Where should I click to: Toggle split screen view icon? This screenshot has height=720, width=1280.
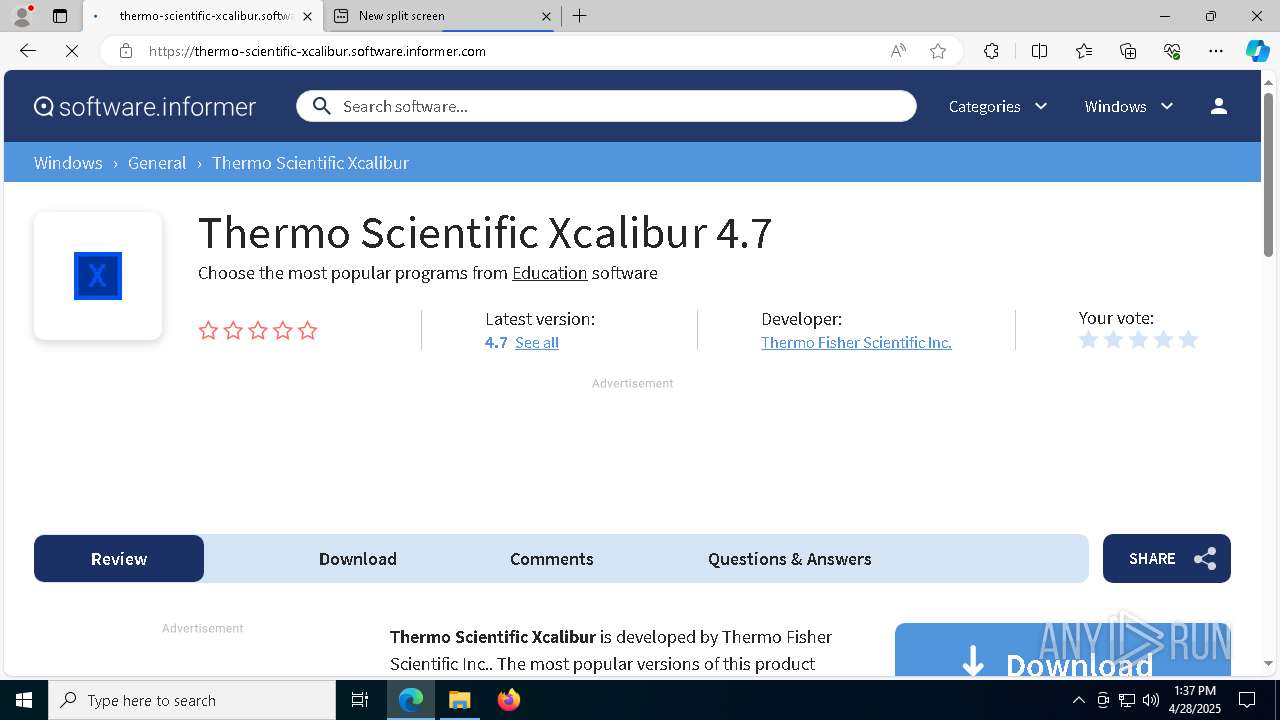pos(1039,51)
